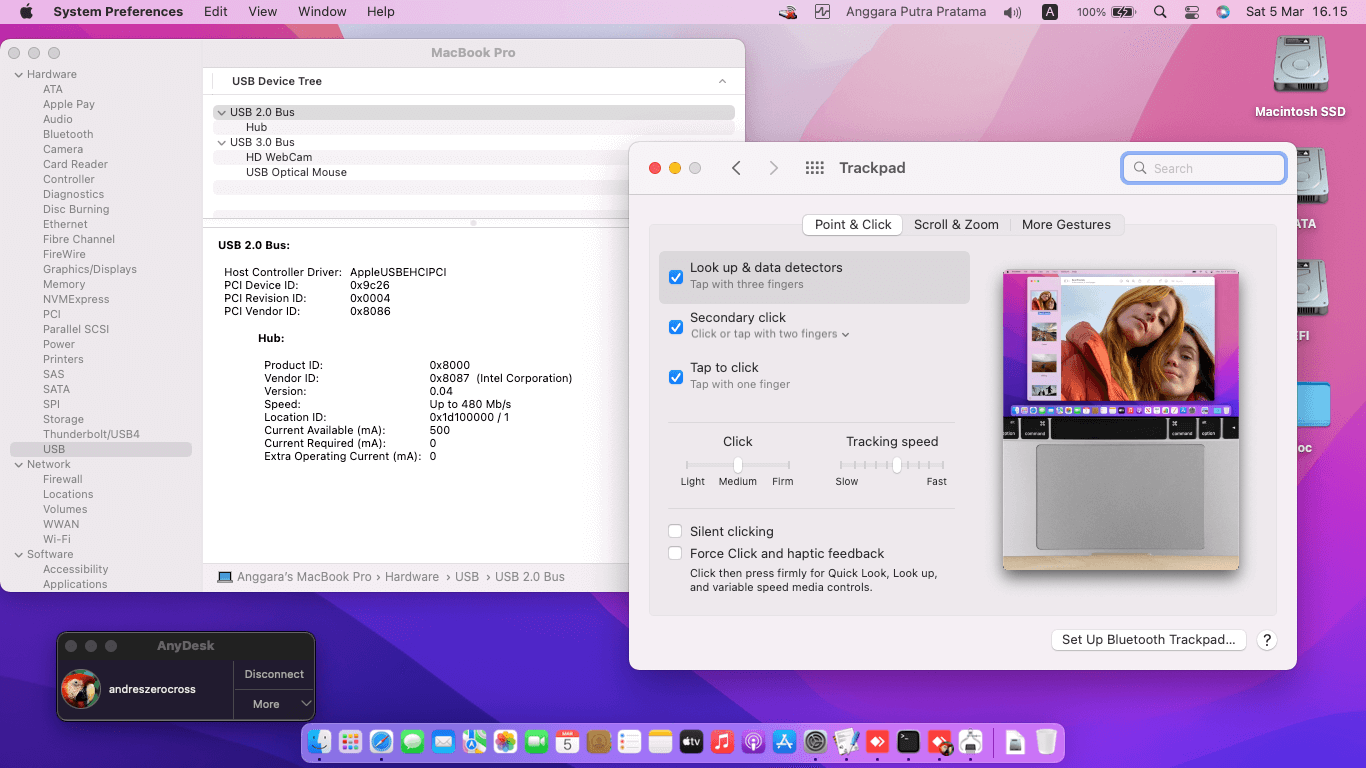Open Maps app in the Dock
The image size is (1366, 768).
click(474, 742)
